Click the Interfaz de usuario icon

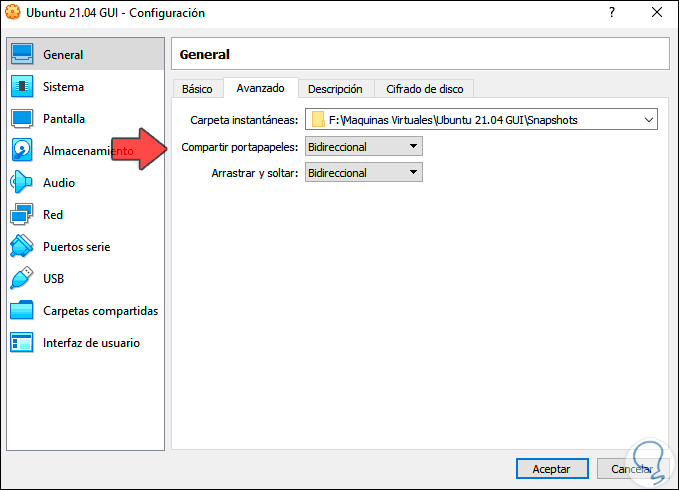tap(22, 342)
